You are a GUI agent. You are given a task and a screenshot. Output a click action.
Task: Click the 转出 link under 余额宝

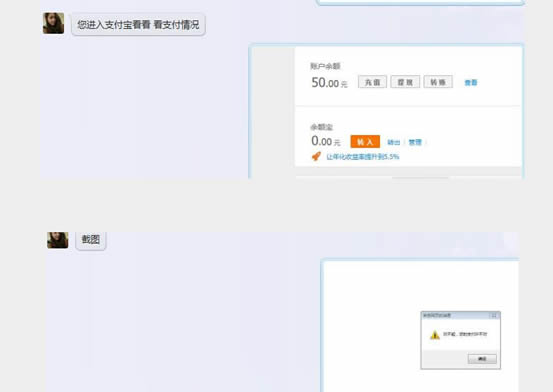[x=394, y=142]
